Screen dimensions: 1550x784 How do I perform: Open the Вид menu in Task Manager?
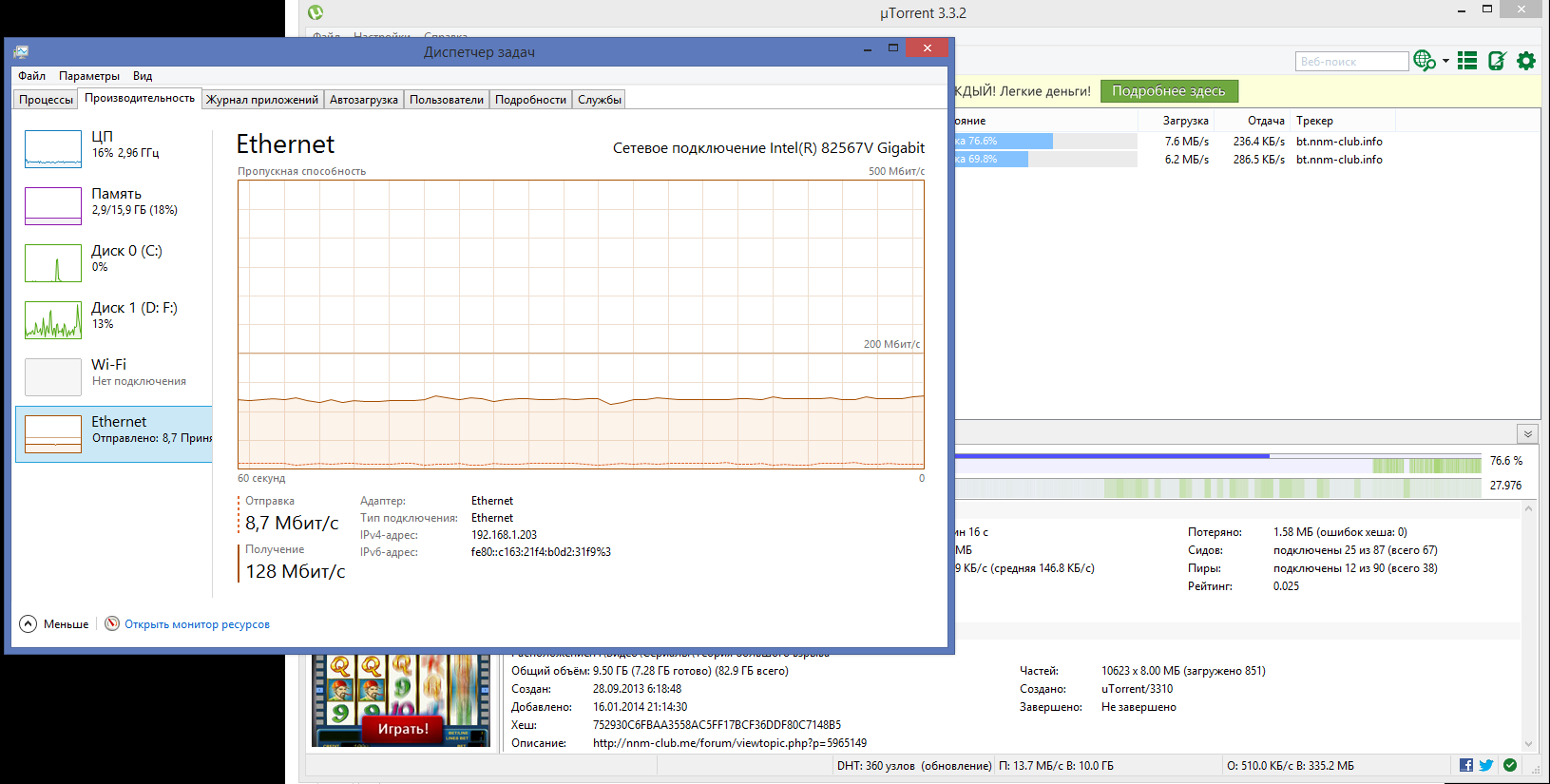coord(143,76)
